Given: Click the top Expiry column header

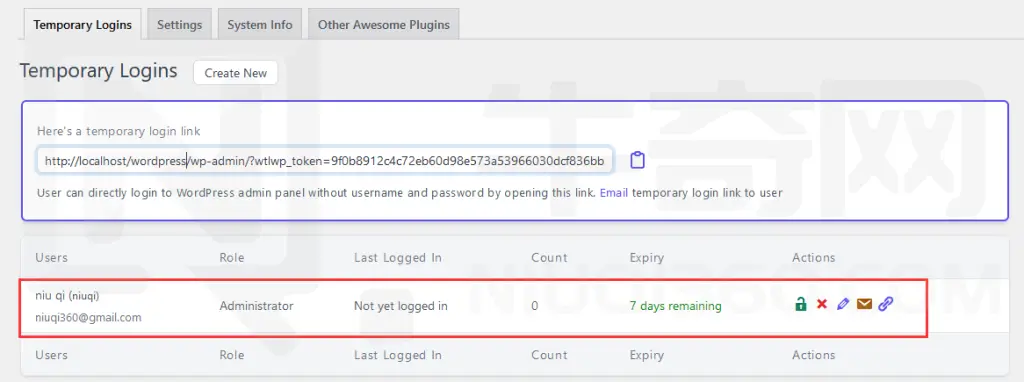Looking at the screenshot, I should (647, 257).
